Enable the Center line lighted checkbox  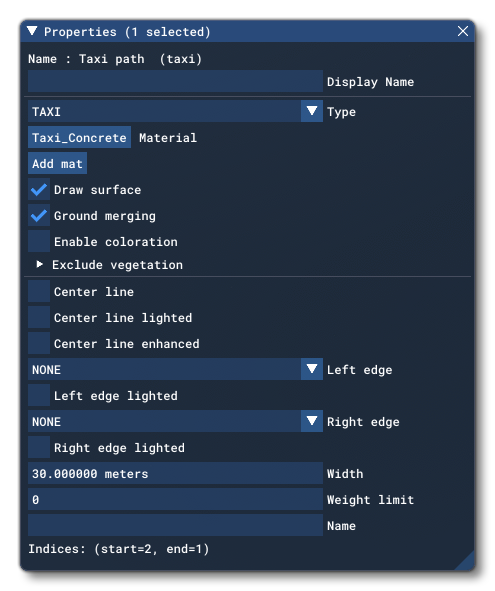[39, 317]
